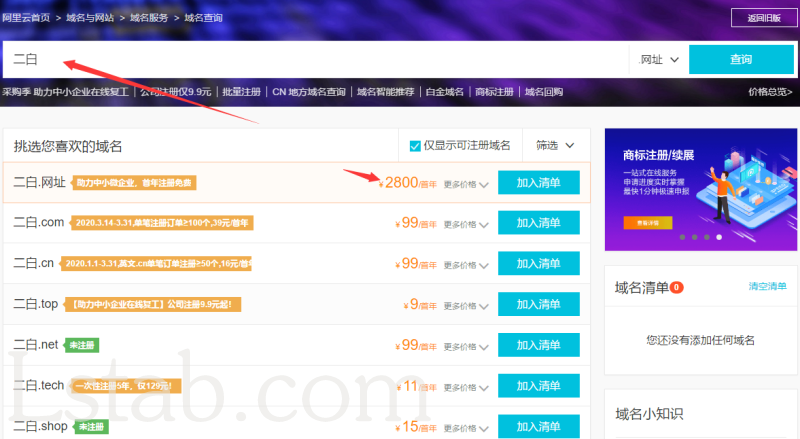Viewport: 800px width, 439px height.
Task: Select the 二白.com domain name
Action: 38,223
